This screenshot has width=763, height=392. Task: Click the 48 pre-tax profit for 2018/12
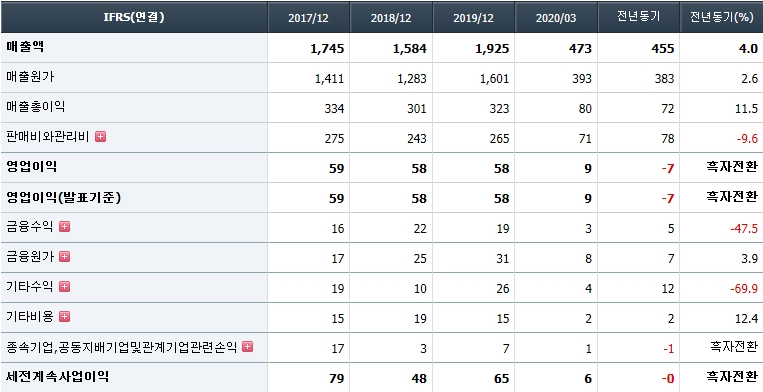point(419,379)
